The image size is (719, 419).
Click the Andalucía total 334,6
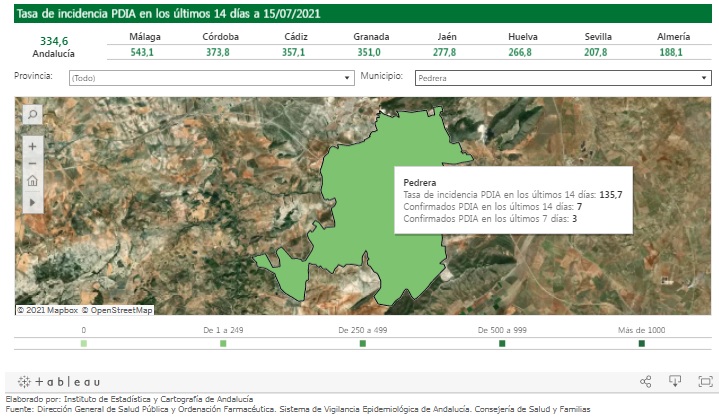point(54,41)
